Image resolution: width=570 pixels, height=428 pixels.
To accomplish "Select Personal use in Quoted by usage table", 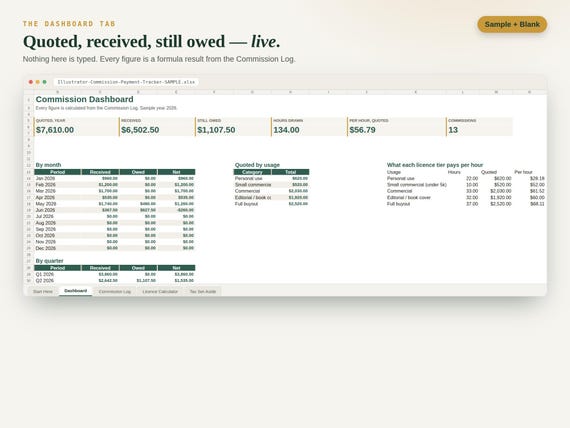I will [249, 179].
